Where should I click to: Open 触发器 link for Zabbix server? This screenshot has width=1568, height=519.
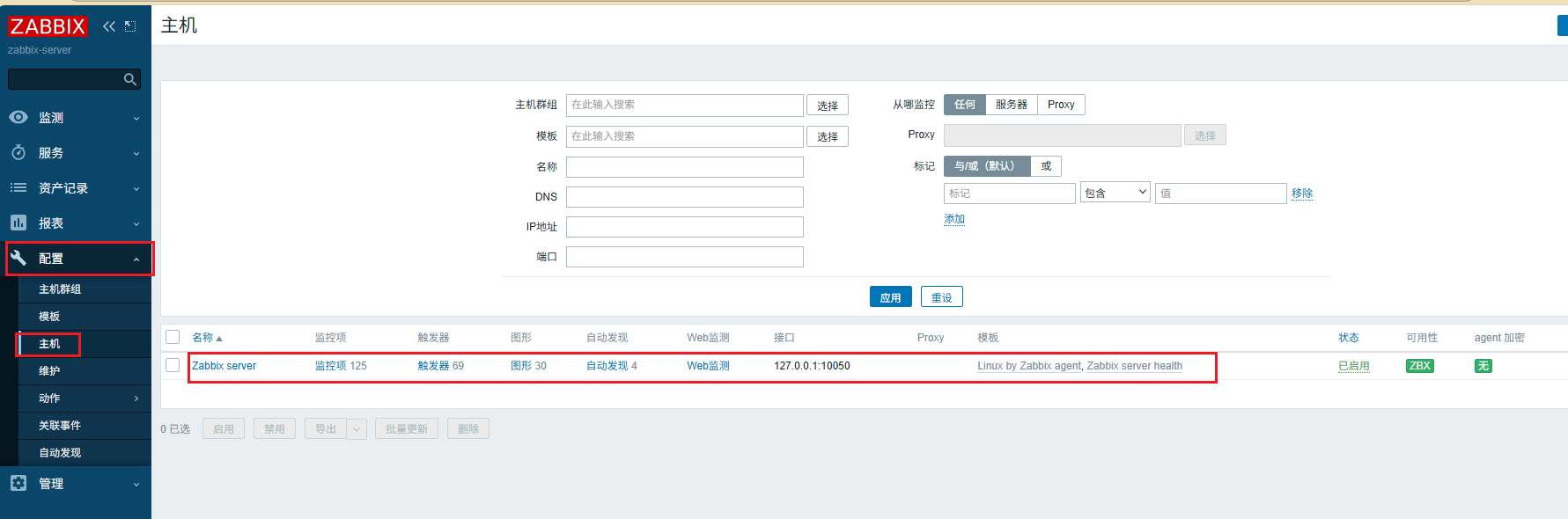point(433,366)
